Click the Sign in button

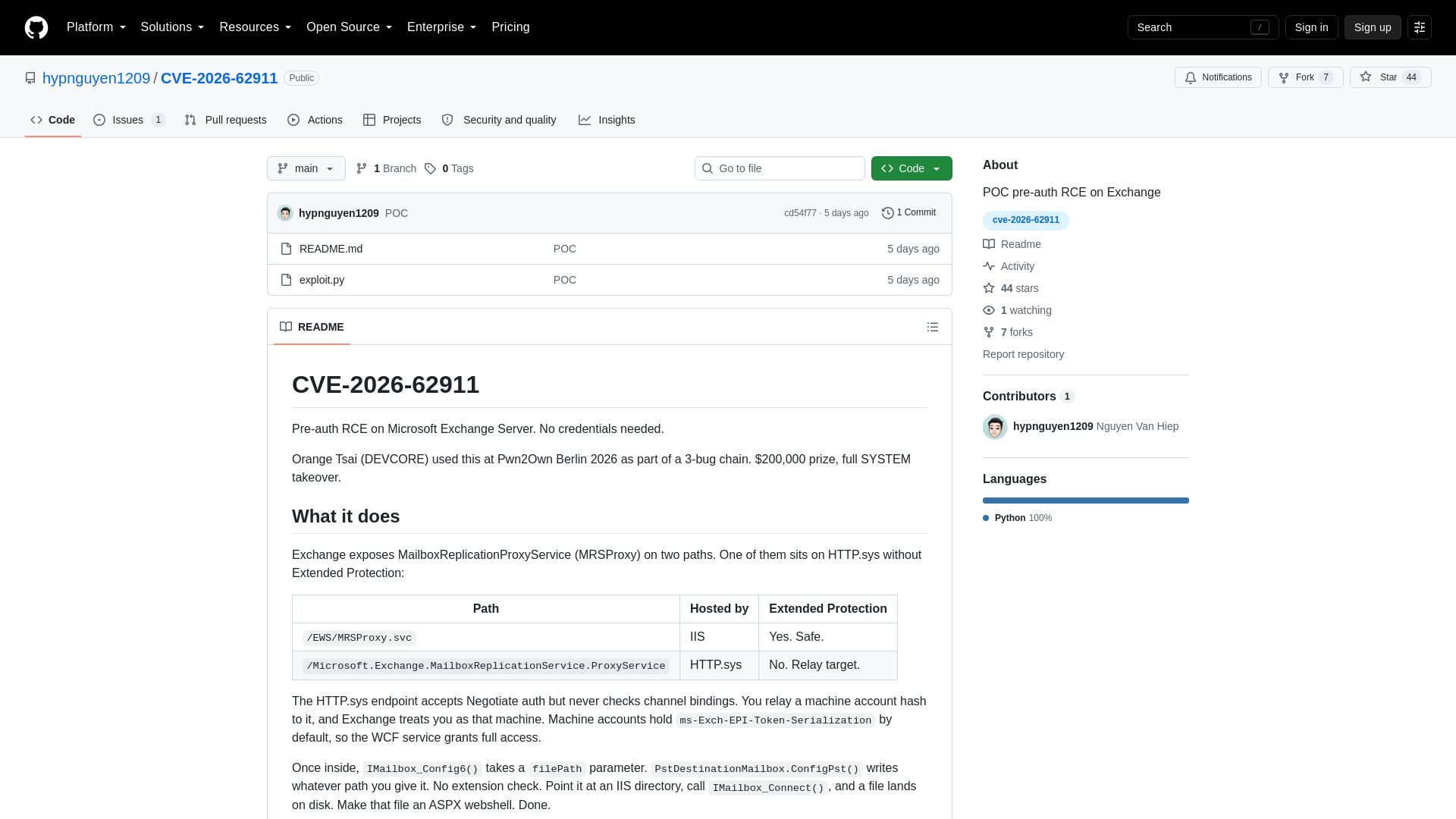[1311, 27]
